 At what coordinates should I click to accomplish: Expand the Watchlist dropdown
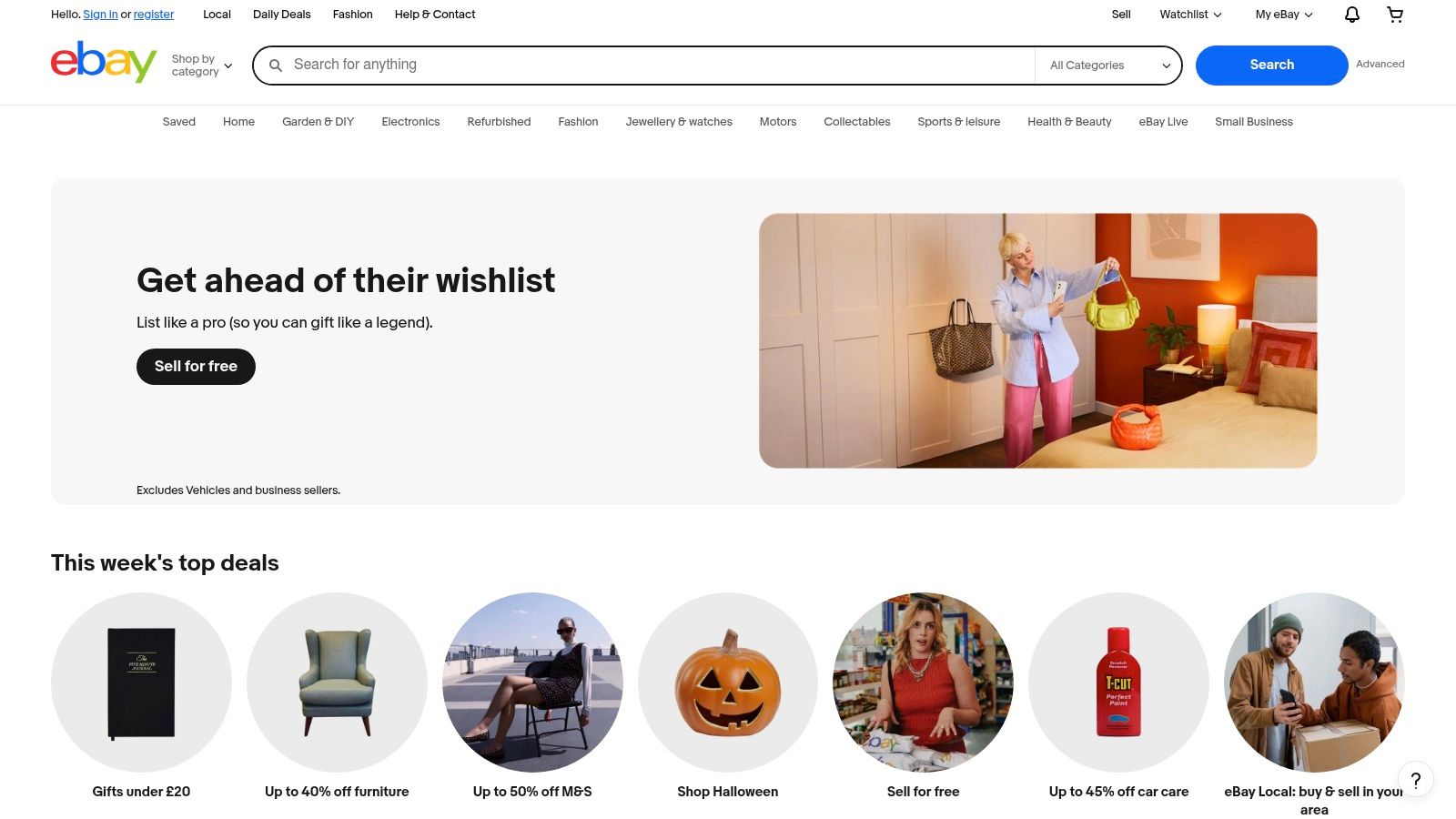(x=1190, y=15)
